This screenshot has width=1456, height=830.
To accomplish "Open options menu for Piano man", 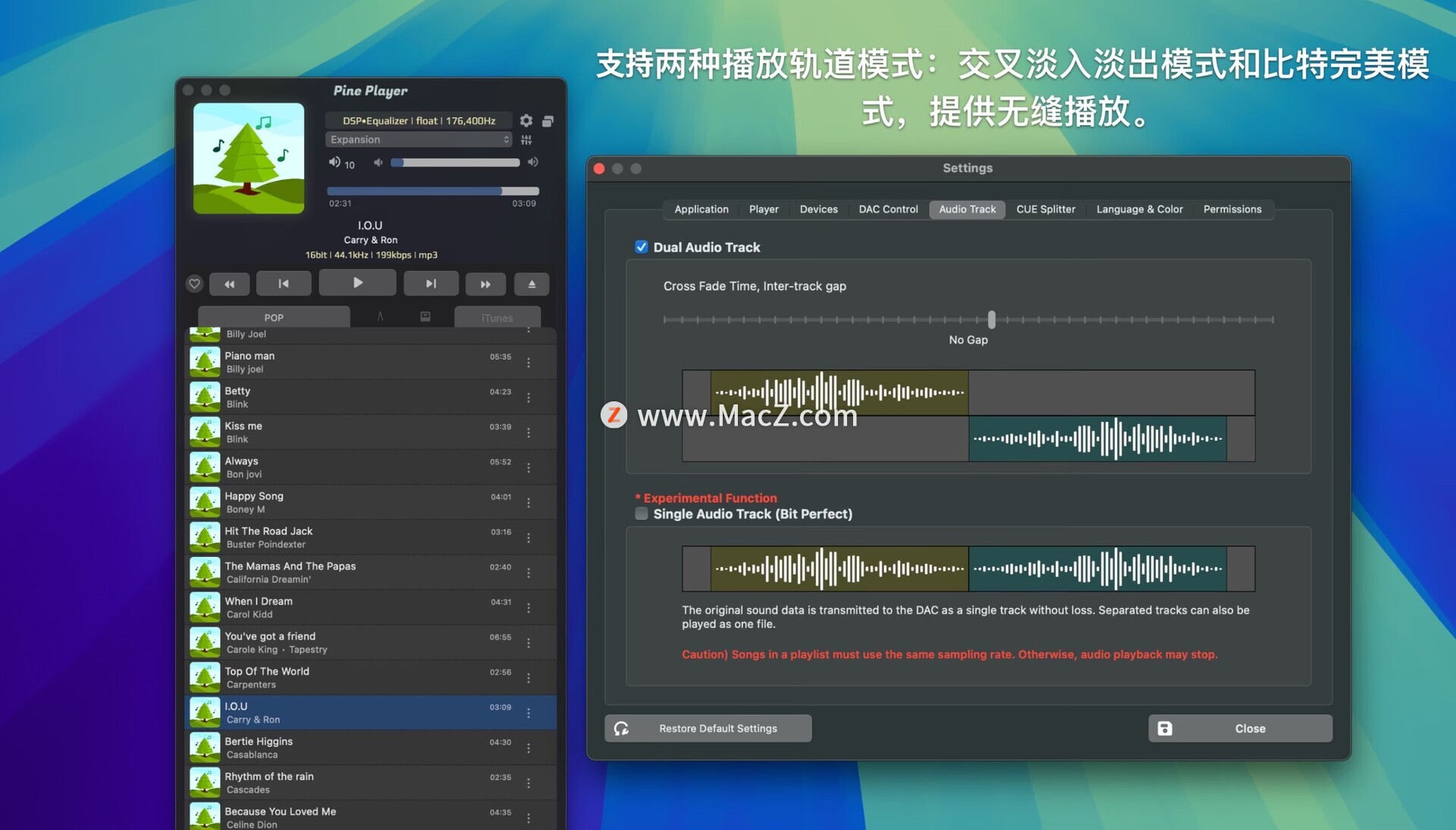I will (x=529, y=363).
